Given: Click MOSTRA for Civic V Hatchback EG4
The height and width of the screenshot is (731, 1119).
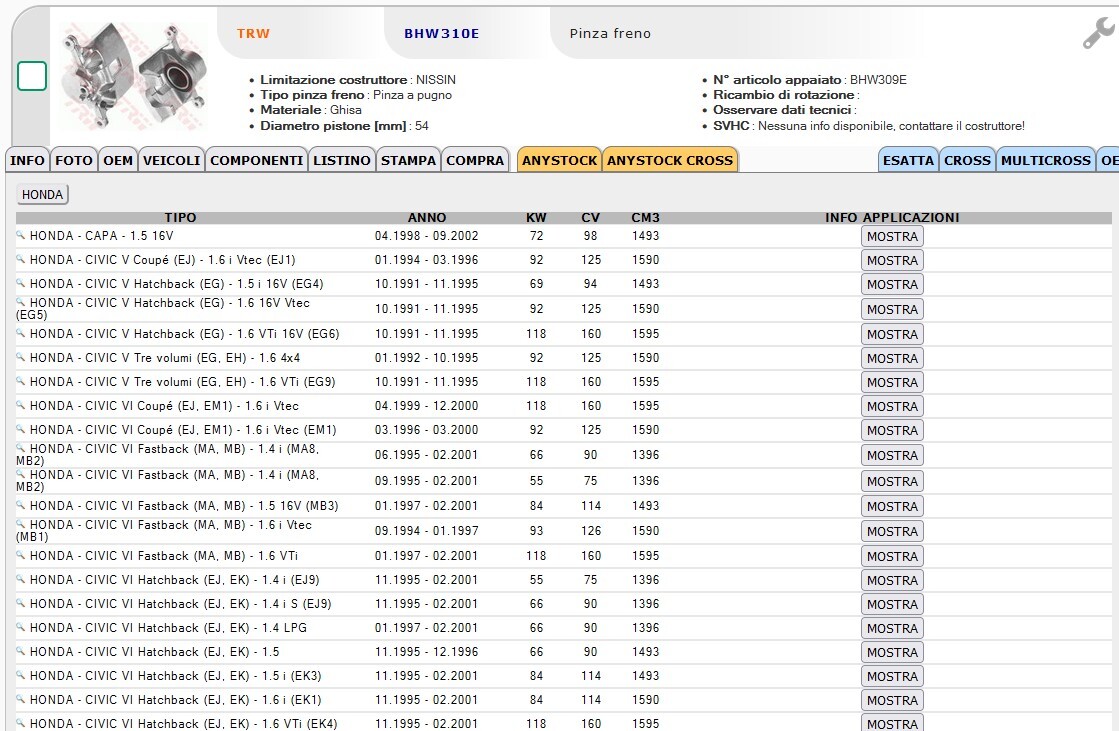Looking at the screenshot, I should (x=892, y=284).
